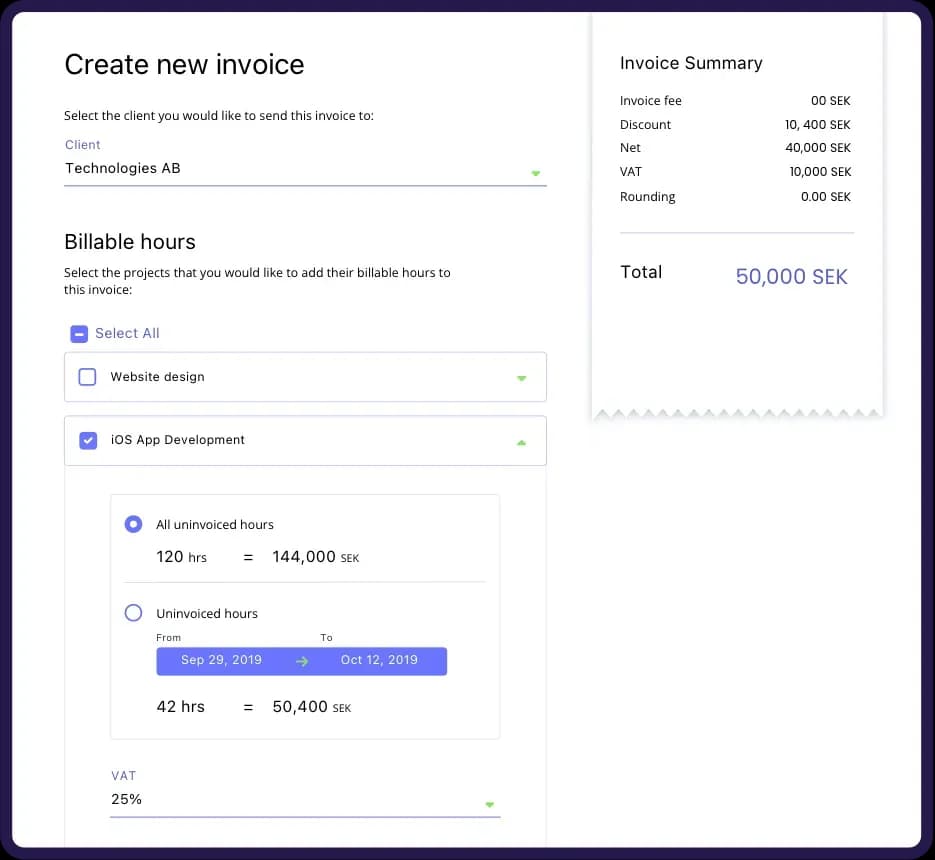The height and width of the screenshot is (860, 935).
Task: Click the iOS App Development project label
Action: pyautogui.click(x=177, y=440)
